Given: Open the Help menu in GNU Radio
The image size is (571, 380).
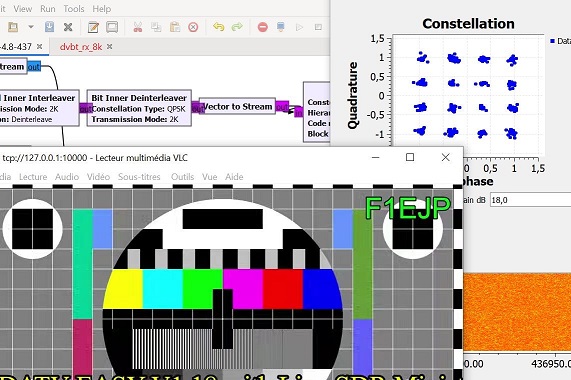Looking at the screenshot, I should [101, 9].
